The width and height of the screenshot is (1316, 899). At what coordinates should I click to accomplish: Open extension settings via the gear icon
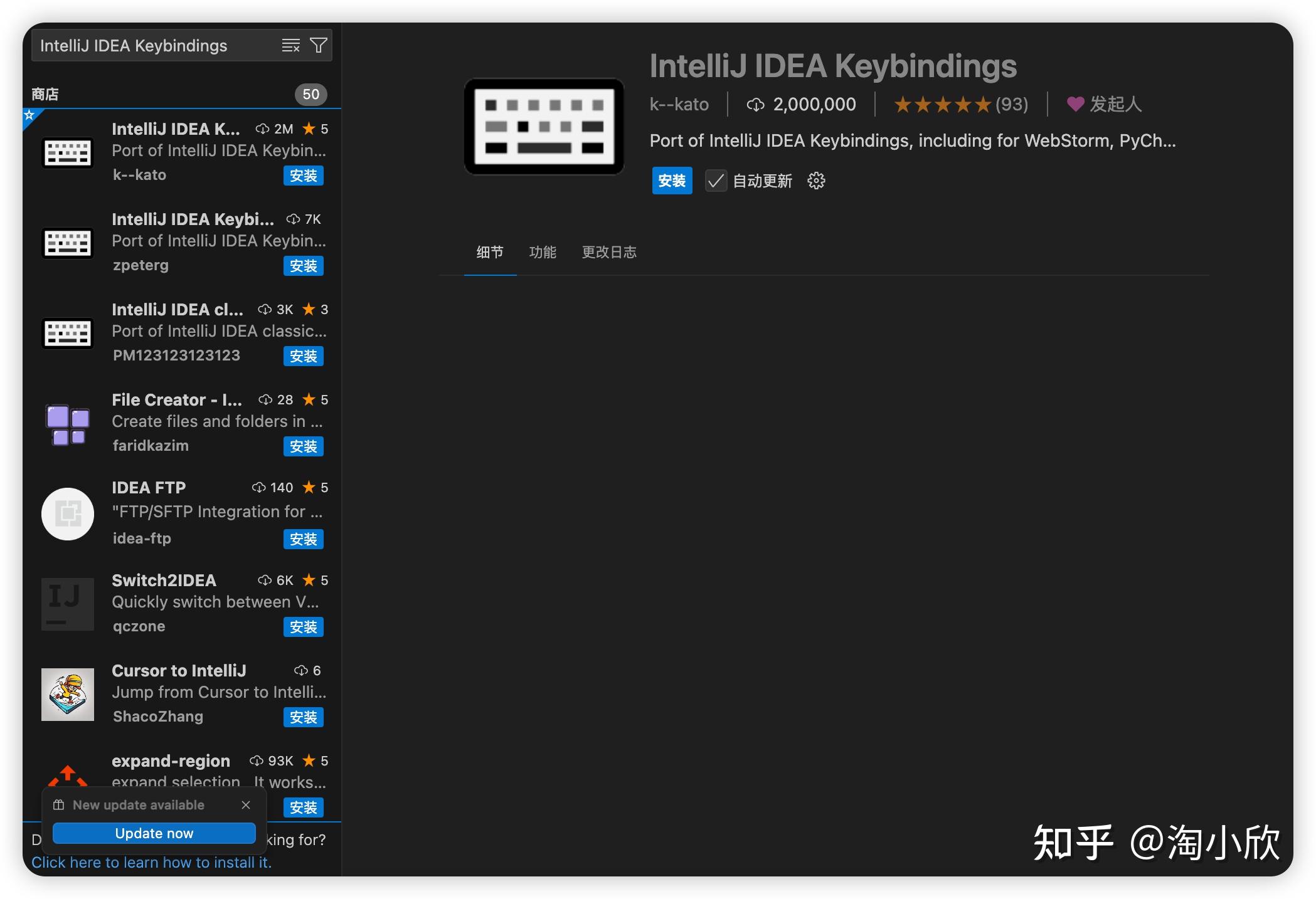tap(815, 181)
